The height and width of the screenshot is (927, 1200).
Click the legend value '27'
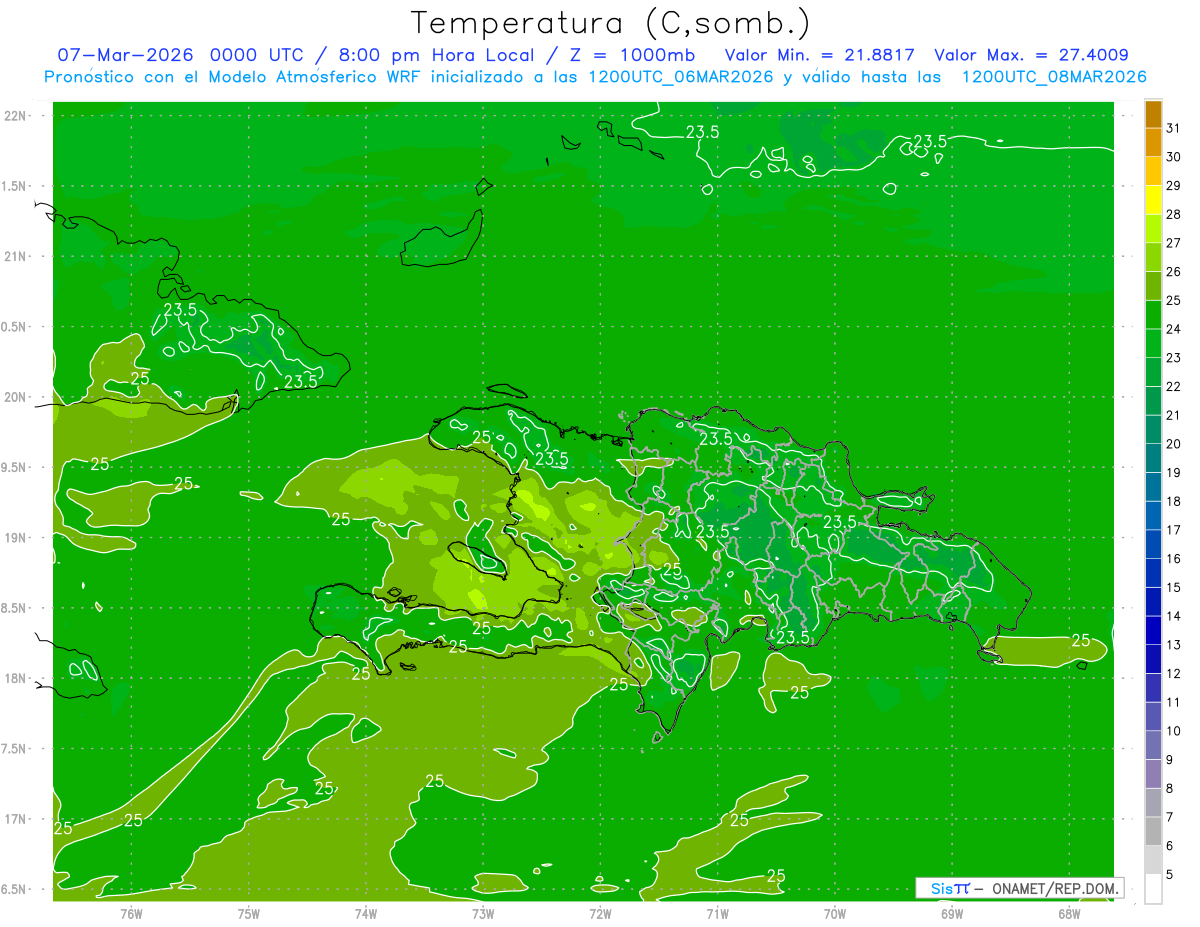(1173, 243)
